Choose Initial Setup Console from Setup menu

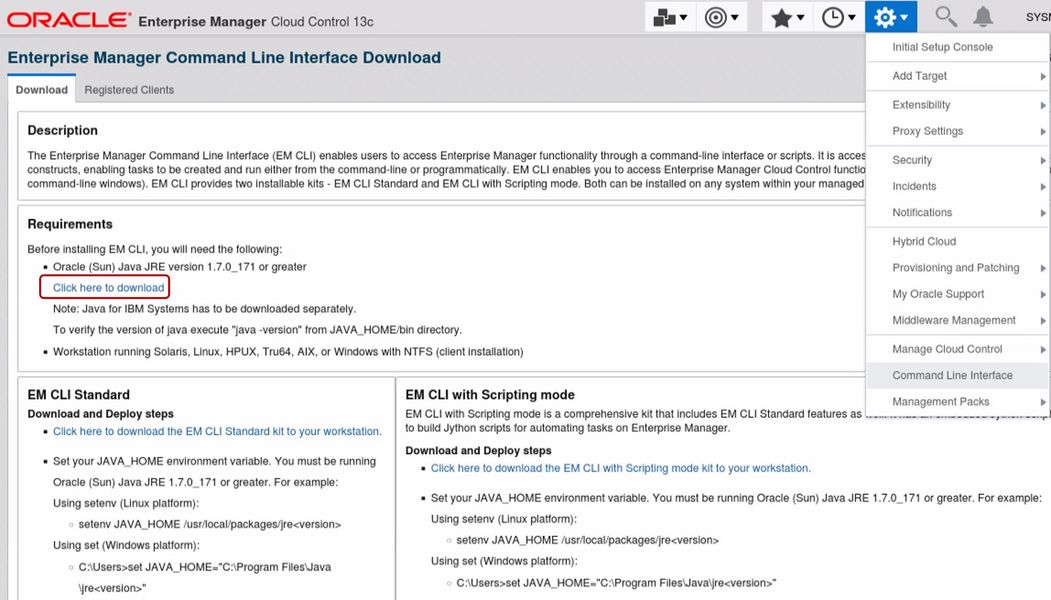click(x=957, y=47)
